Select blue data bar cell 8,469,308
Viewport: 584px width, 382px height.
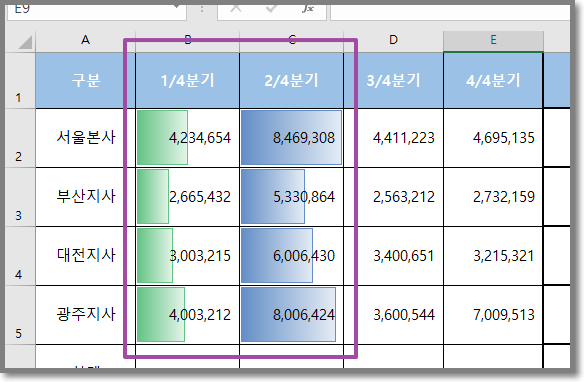(x=291, y=138)
